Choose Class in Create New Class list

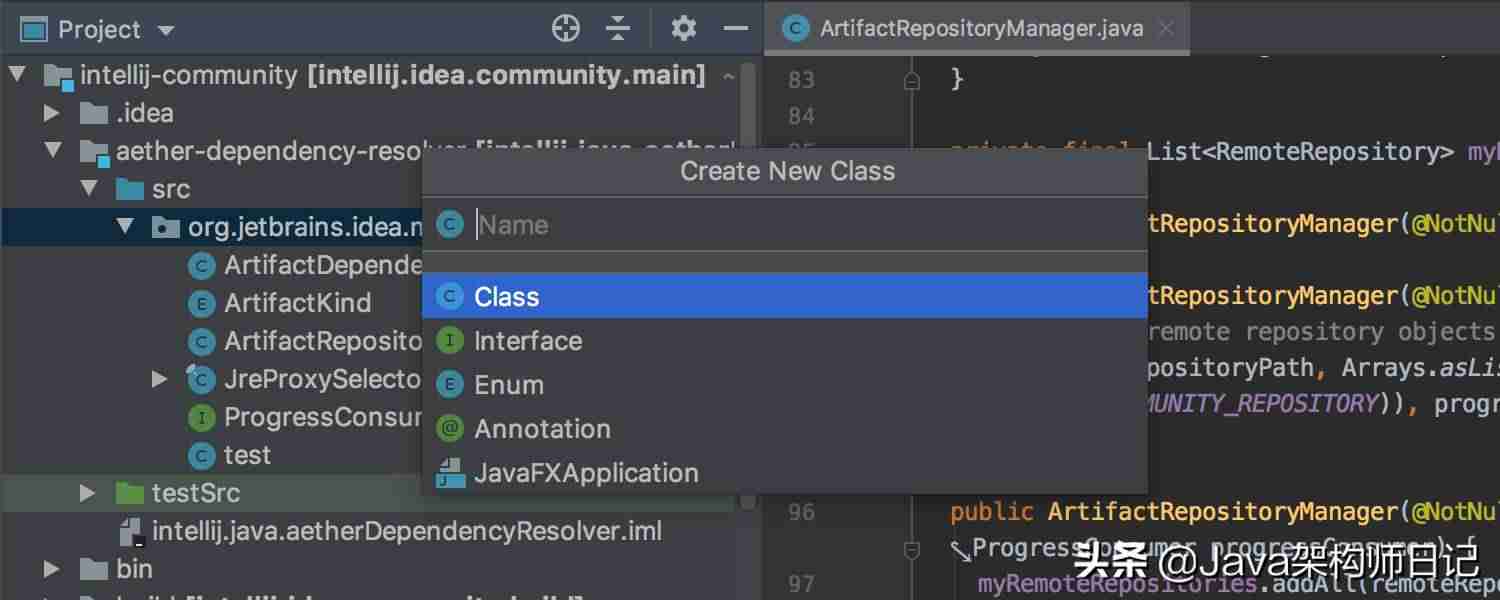[x=784, y=297]
